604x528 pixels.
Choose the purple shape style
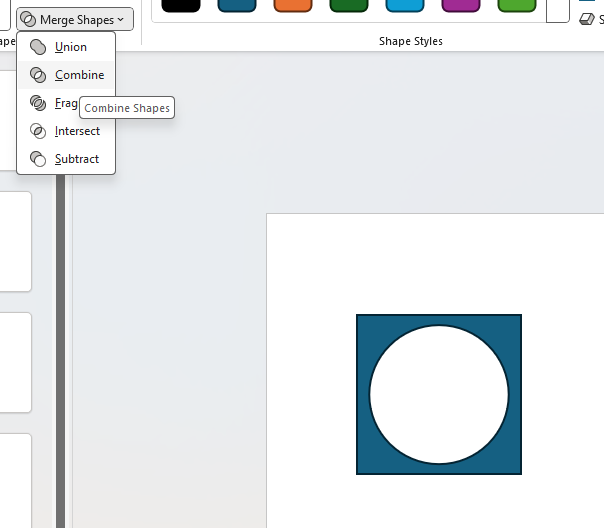[461, 5]
